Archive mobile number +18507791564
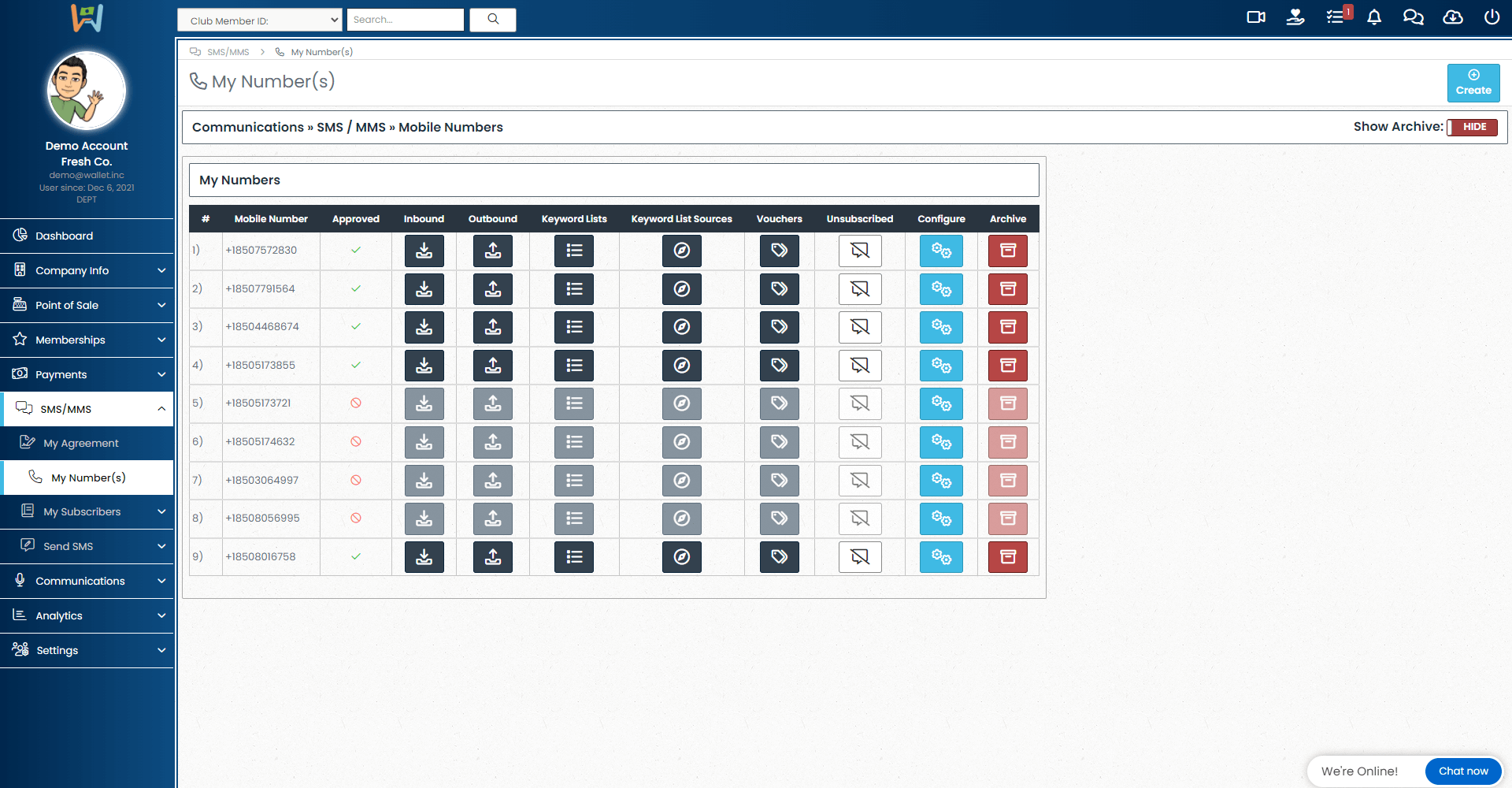Screen dimensions: 1512x788 (x=1007, y=289)
